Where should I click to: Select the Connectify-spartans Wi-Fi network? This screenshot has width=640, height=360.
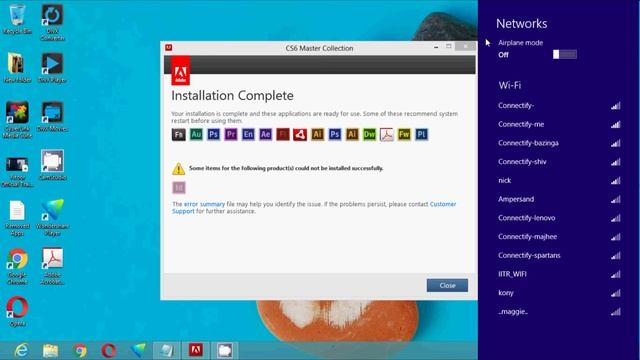point(559,256)
